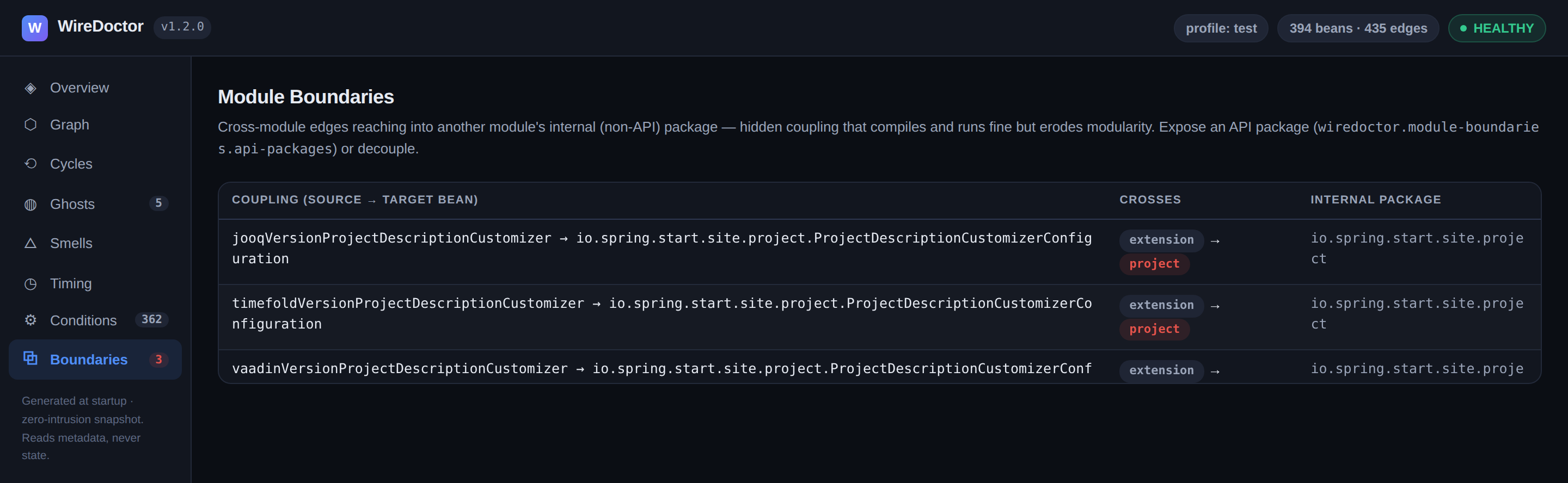The width and height of the screenshot is (1568, 483).
Task: Click the Conditions count badge 362
Action: (x=151, y=319)
